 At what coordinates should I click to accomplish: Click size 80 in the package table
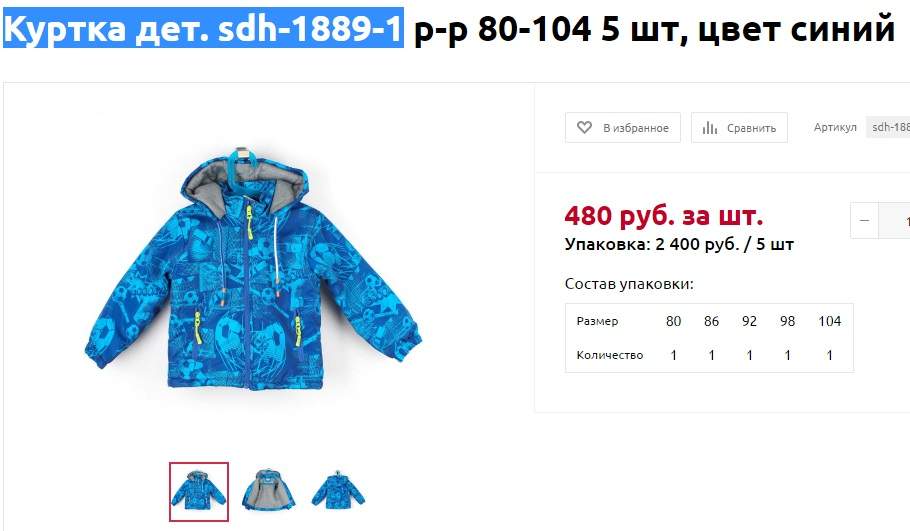point(673,321)
